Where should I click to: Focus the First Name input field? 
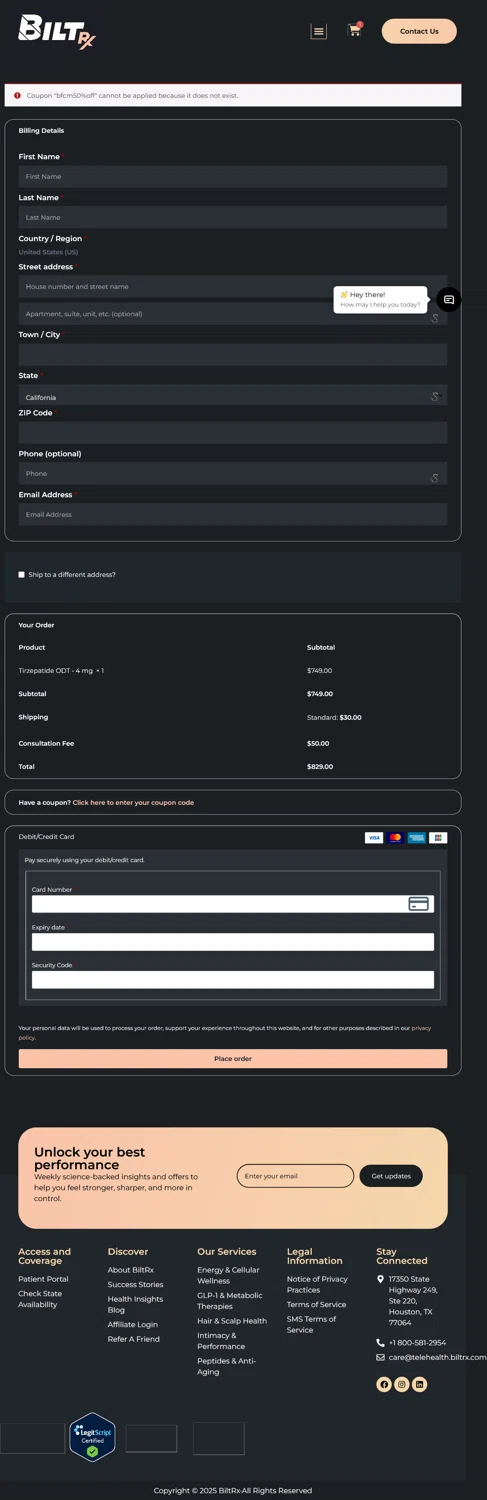[x=233, y=176]
